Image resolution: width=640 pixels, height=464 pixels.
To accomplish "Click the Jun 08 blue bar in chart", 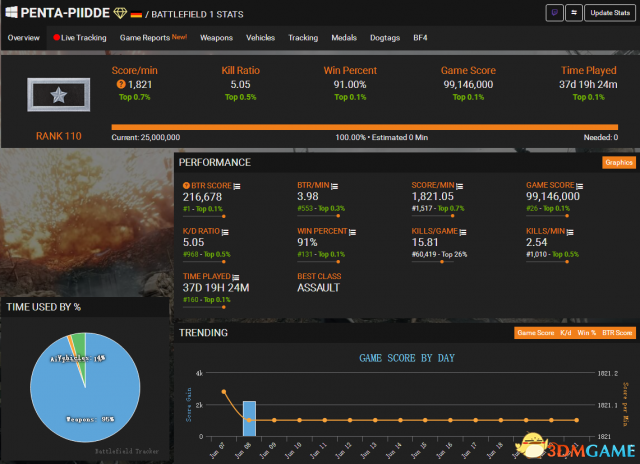I will click(249, 419).
